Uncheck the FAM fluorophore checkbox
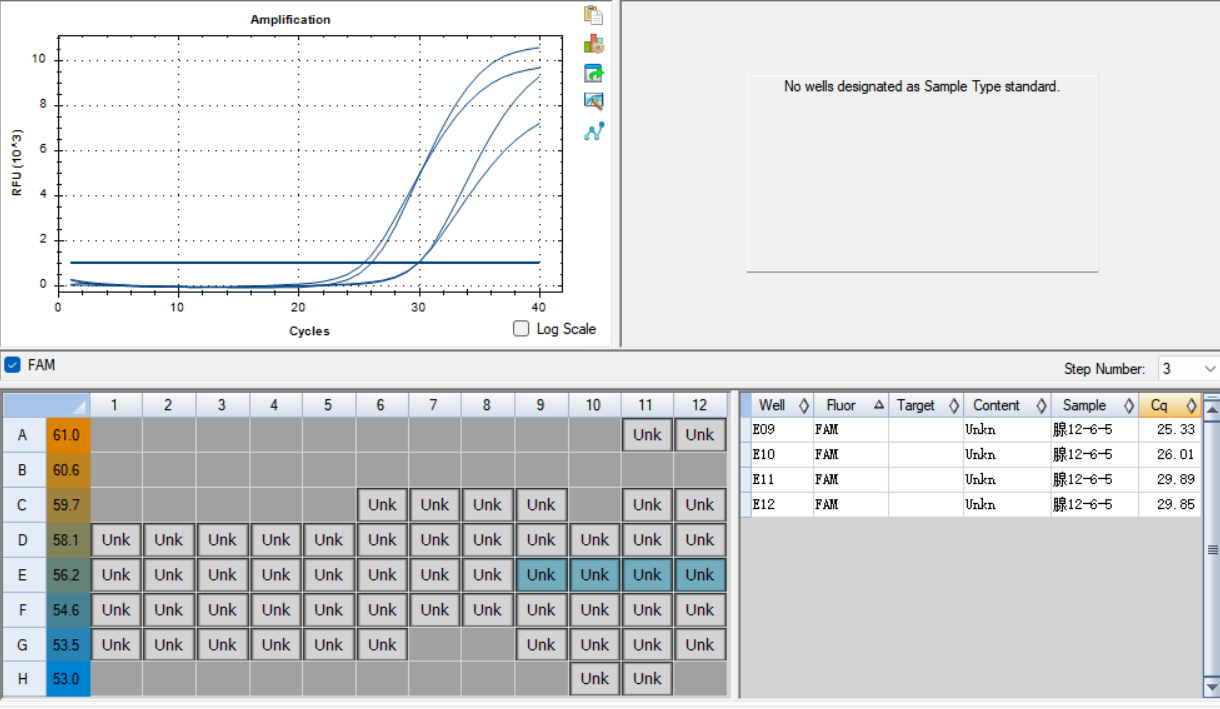Screen dimensions: 1220x709 pyautogui.click(x=12, y=365)
